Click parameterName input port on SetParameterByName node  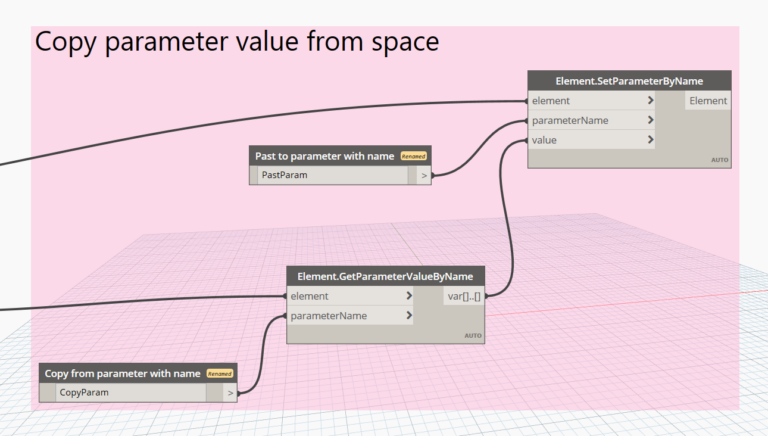(591, 120)
